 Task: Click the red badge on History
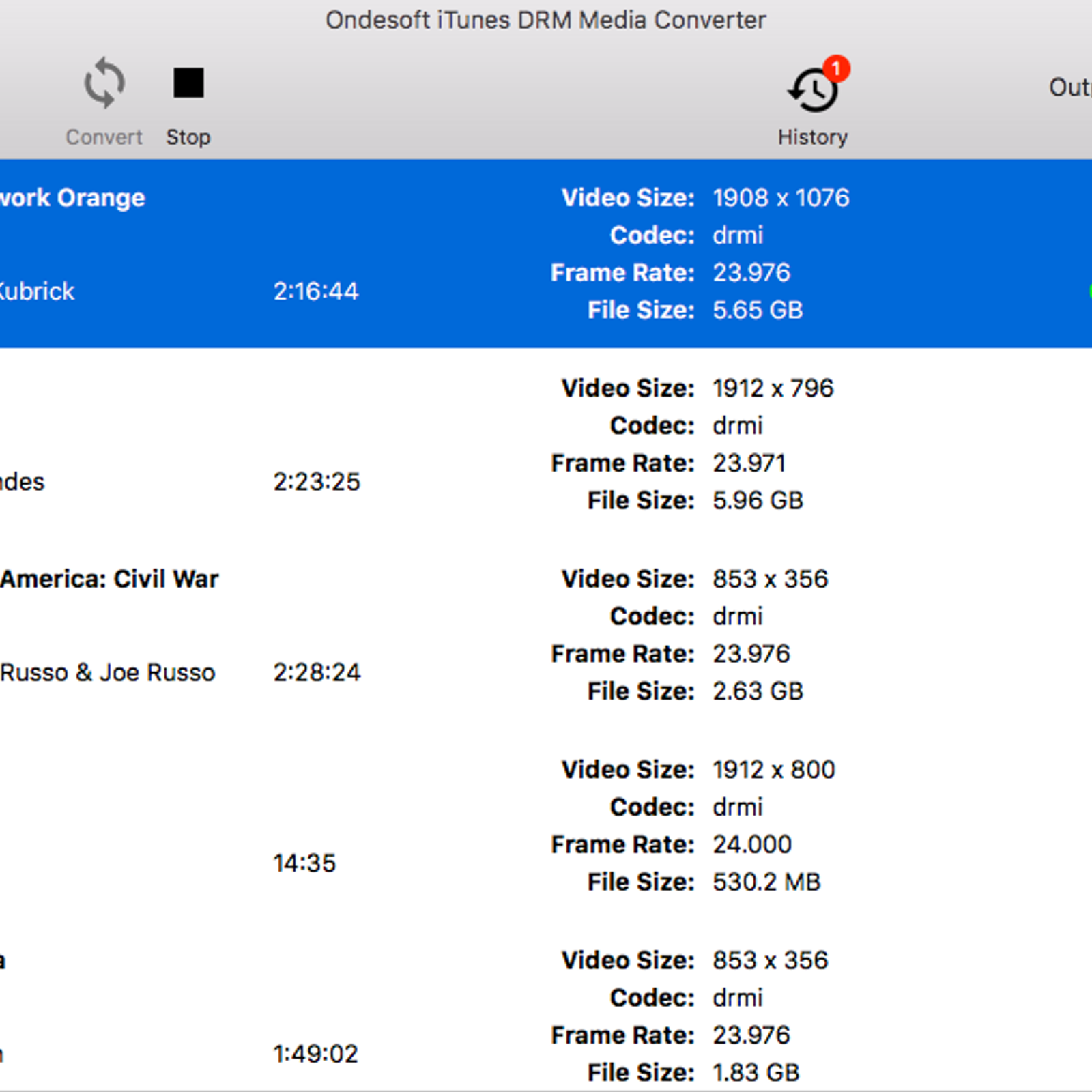coord(836,68)
